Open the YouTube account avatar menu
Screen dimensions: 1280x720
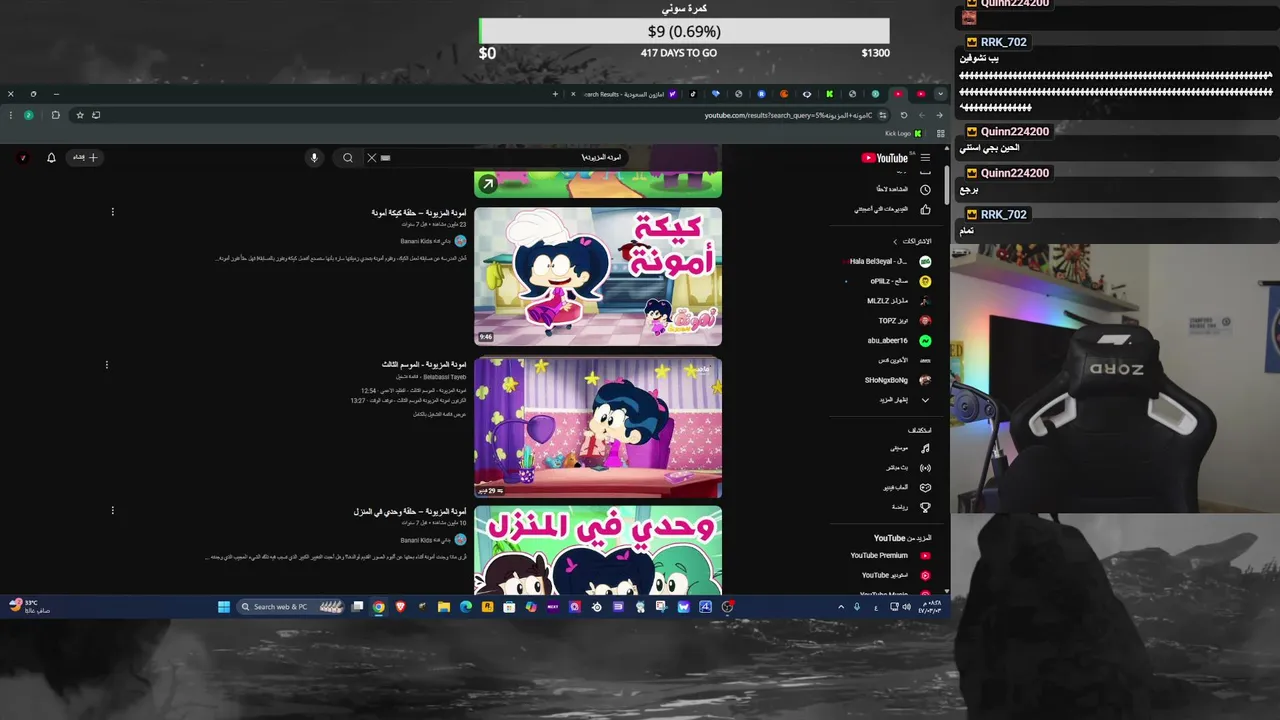tap(23, 157)
